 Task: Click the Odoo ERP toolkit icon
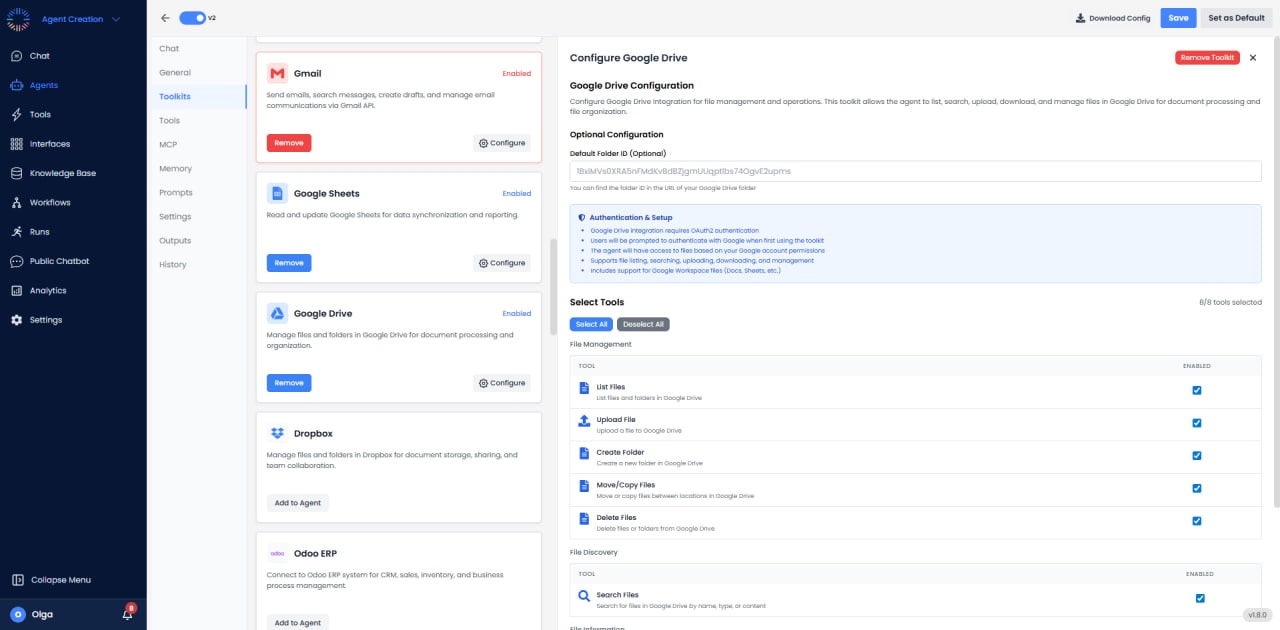point(276,553)
